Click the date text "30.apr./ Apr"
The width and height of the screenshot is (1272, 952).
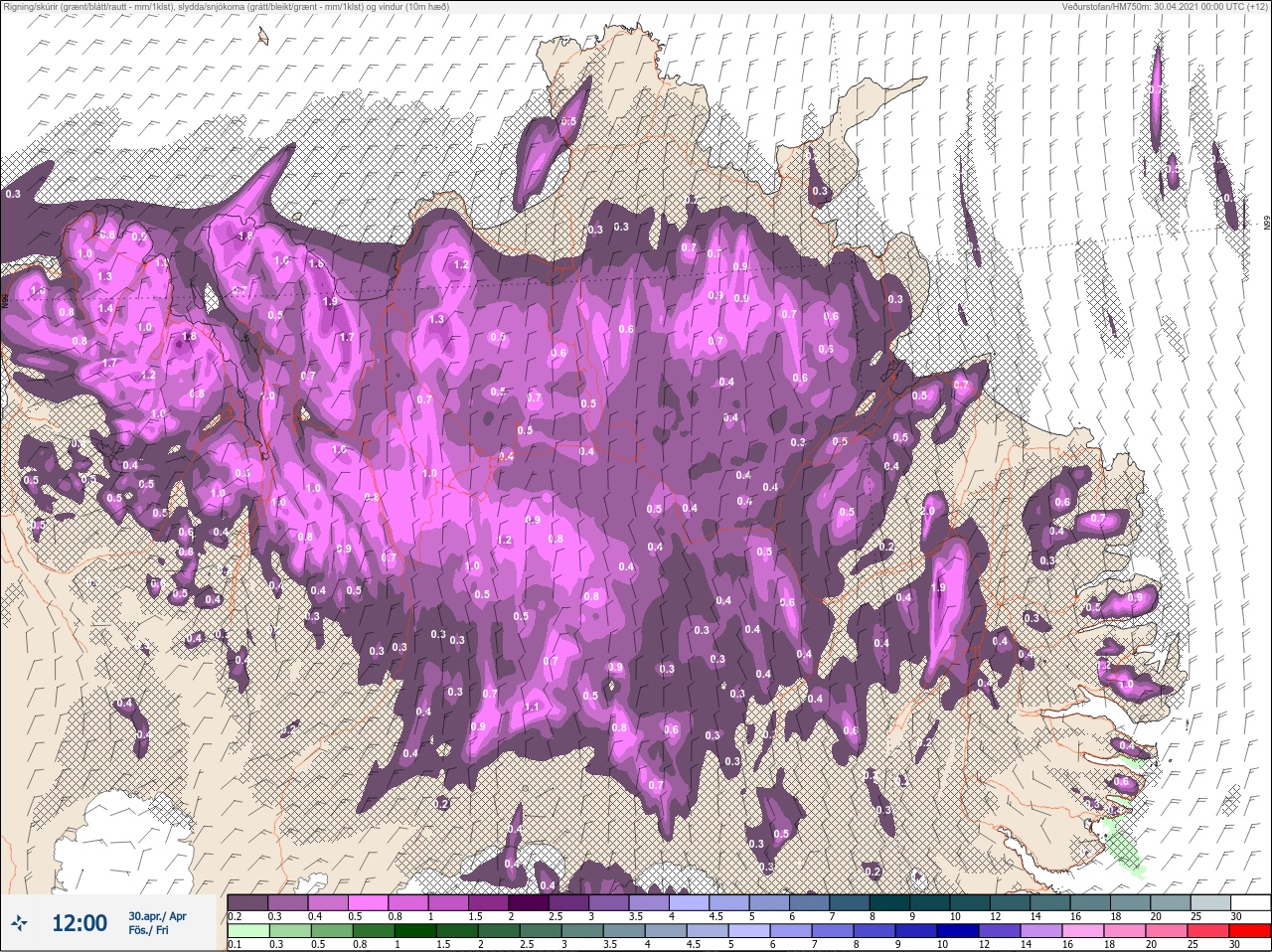[157, 915]
